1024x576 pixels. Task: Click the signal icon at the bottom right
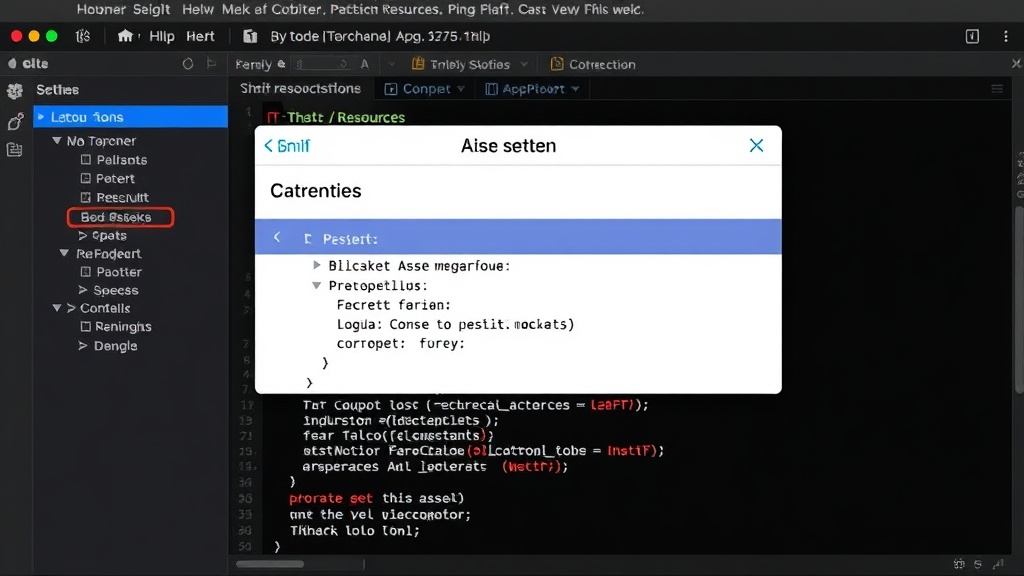[998, 564]
